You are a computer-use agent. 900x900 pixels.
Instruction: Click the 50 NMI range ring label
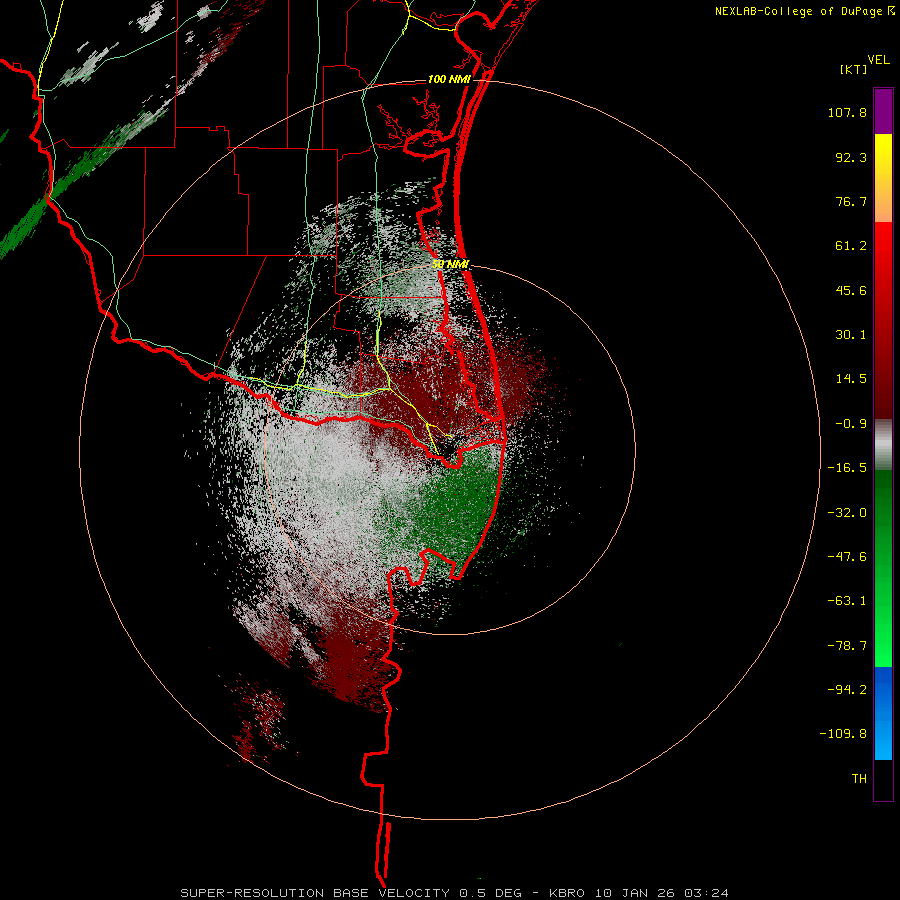click(x=451, y=265)
